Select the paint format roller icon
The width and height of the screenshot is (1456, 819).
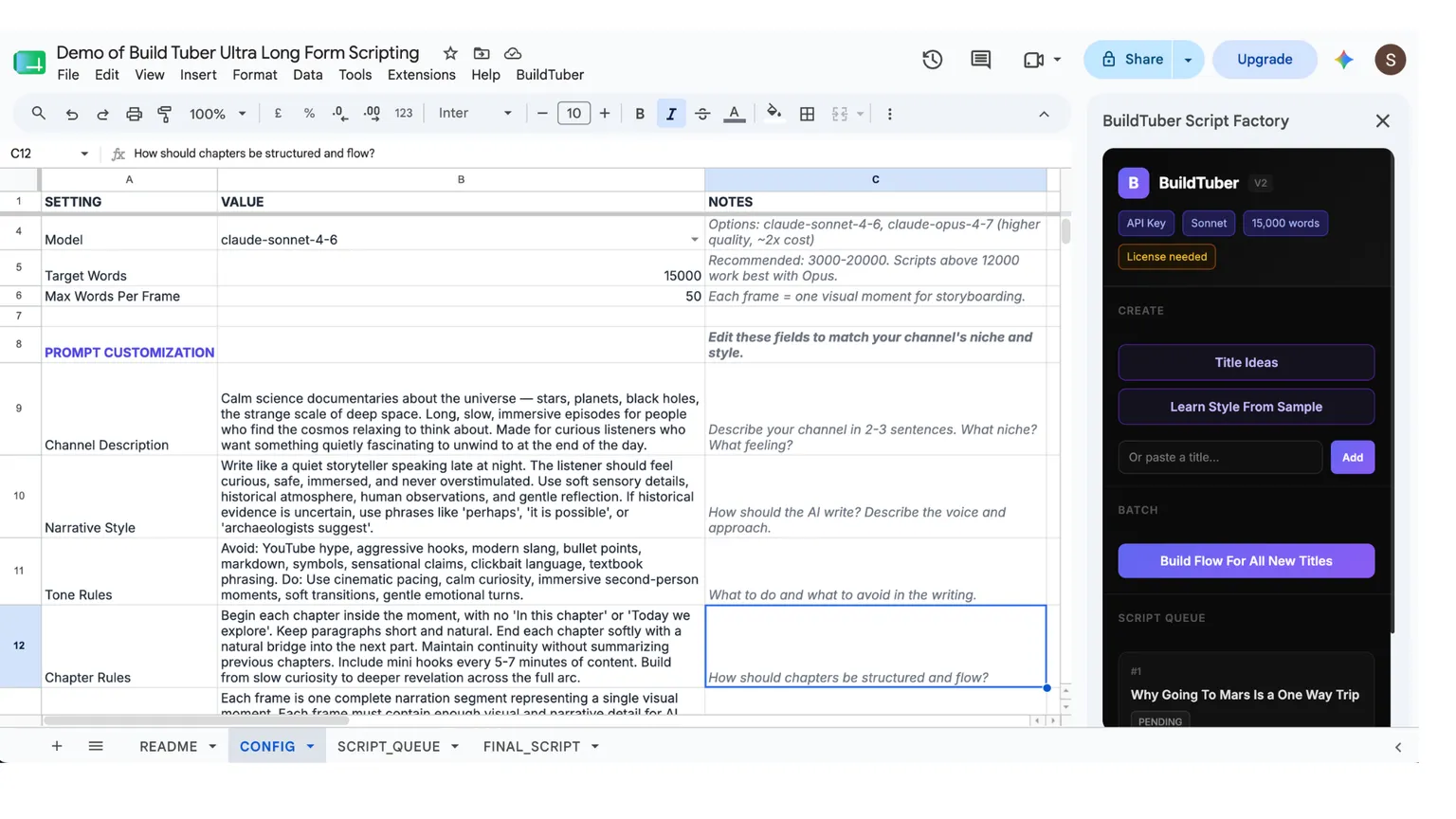tap(165, 114)
